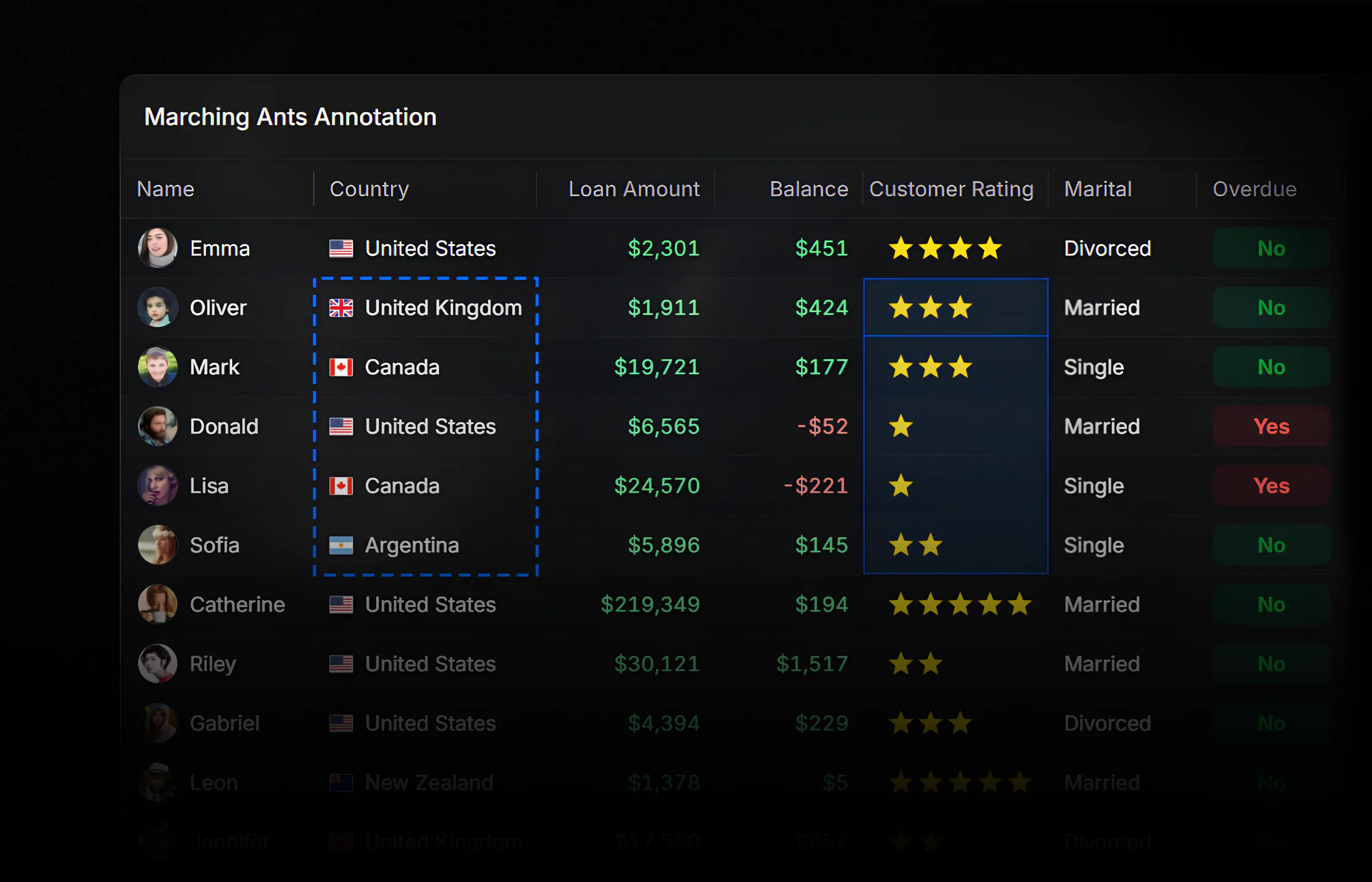Sort by the Name column header
The image size is (1372, 882).
point(165,189)
